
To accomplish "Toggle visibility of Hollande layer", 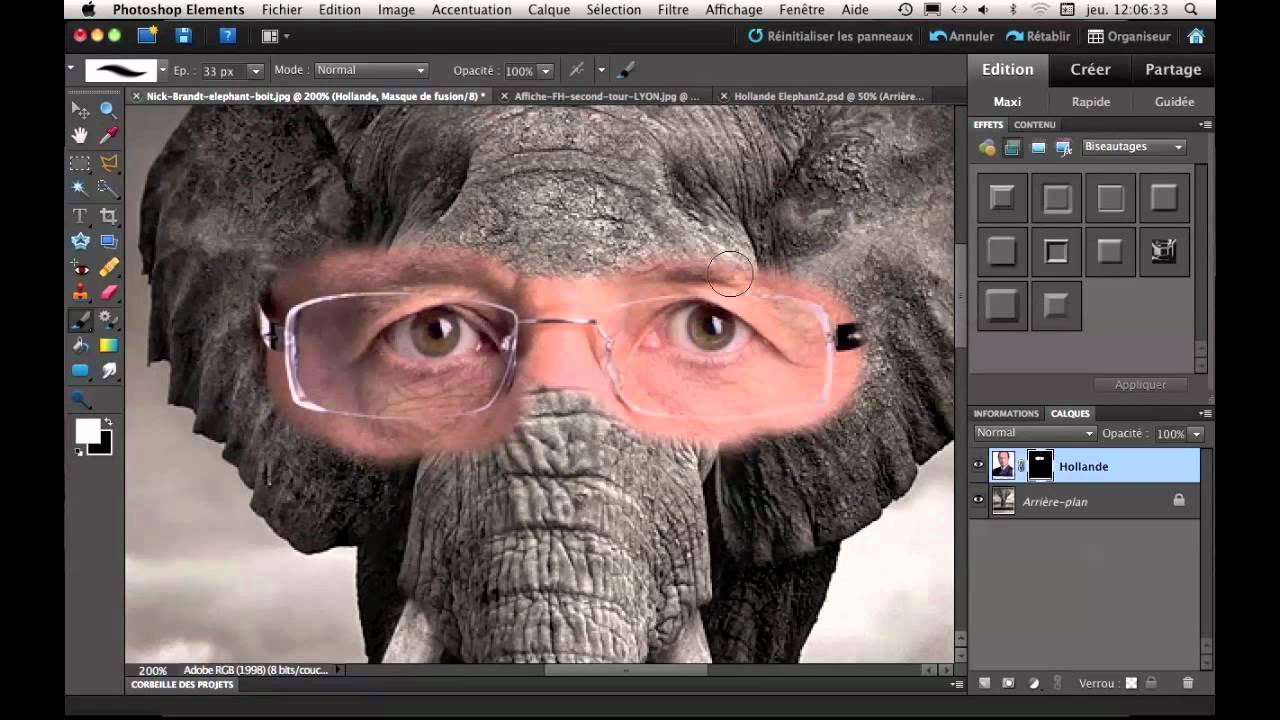I will click(979, 465).
